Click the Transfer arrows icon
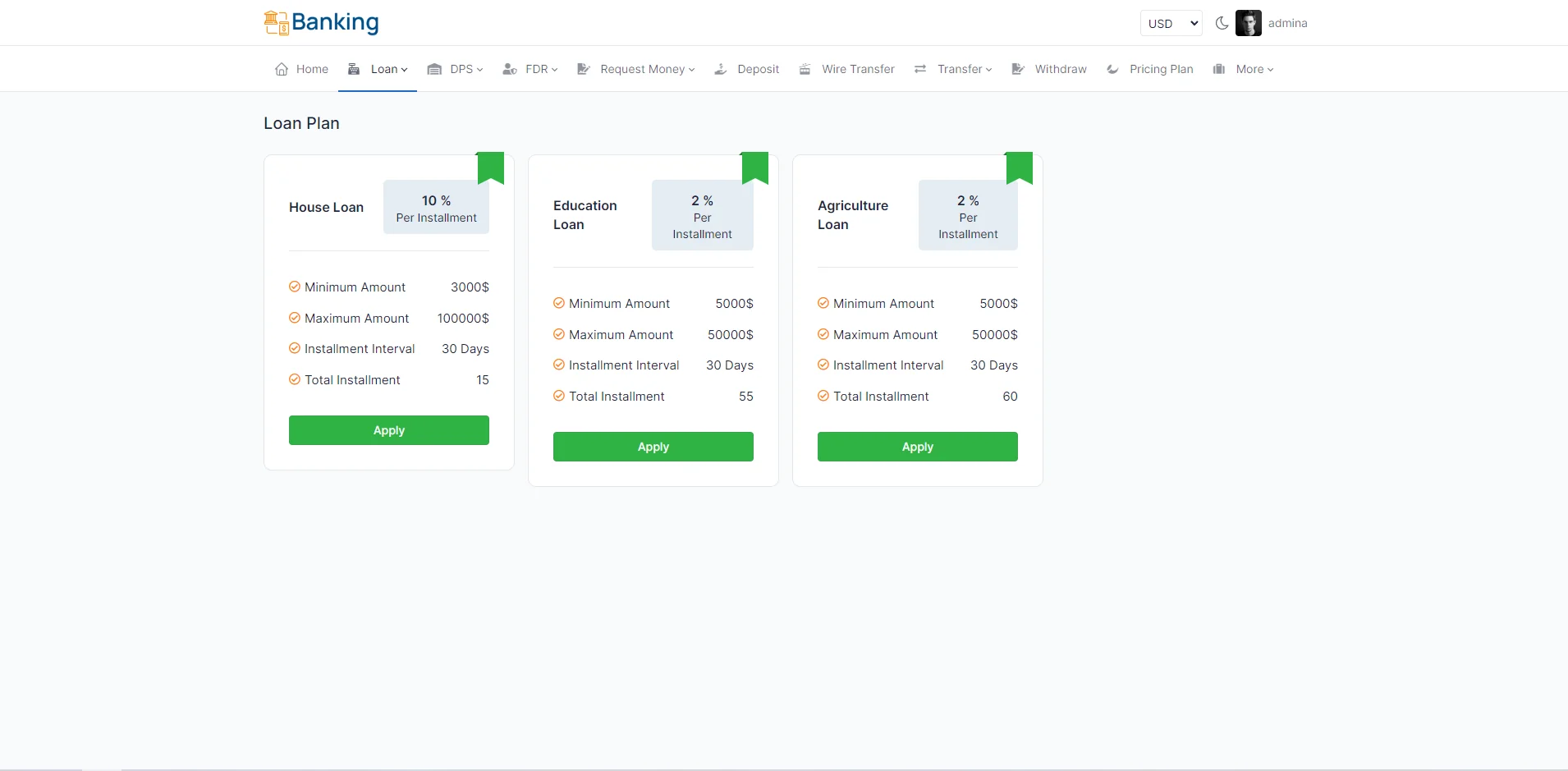 [920, 69]
